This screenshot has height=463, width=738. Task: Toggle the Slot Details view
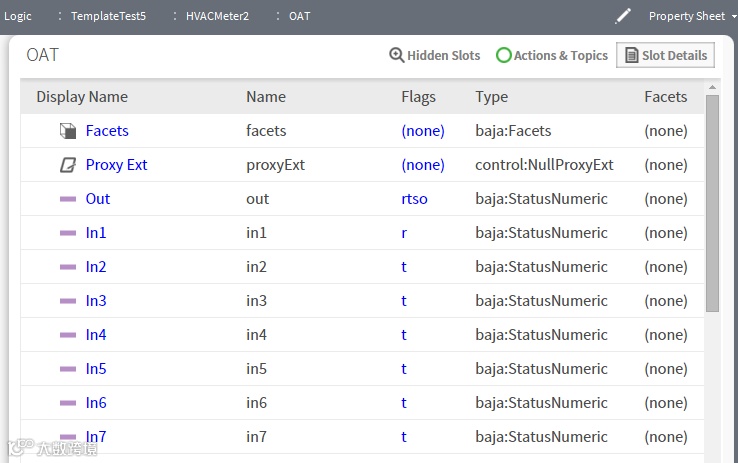(665, 56)
